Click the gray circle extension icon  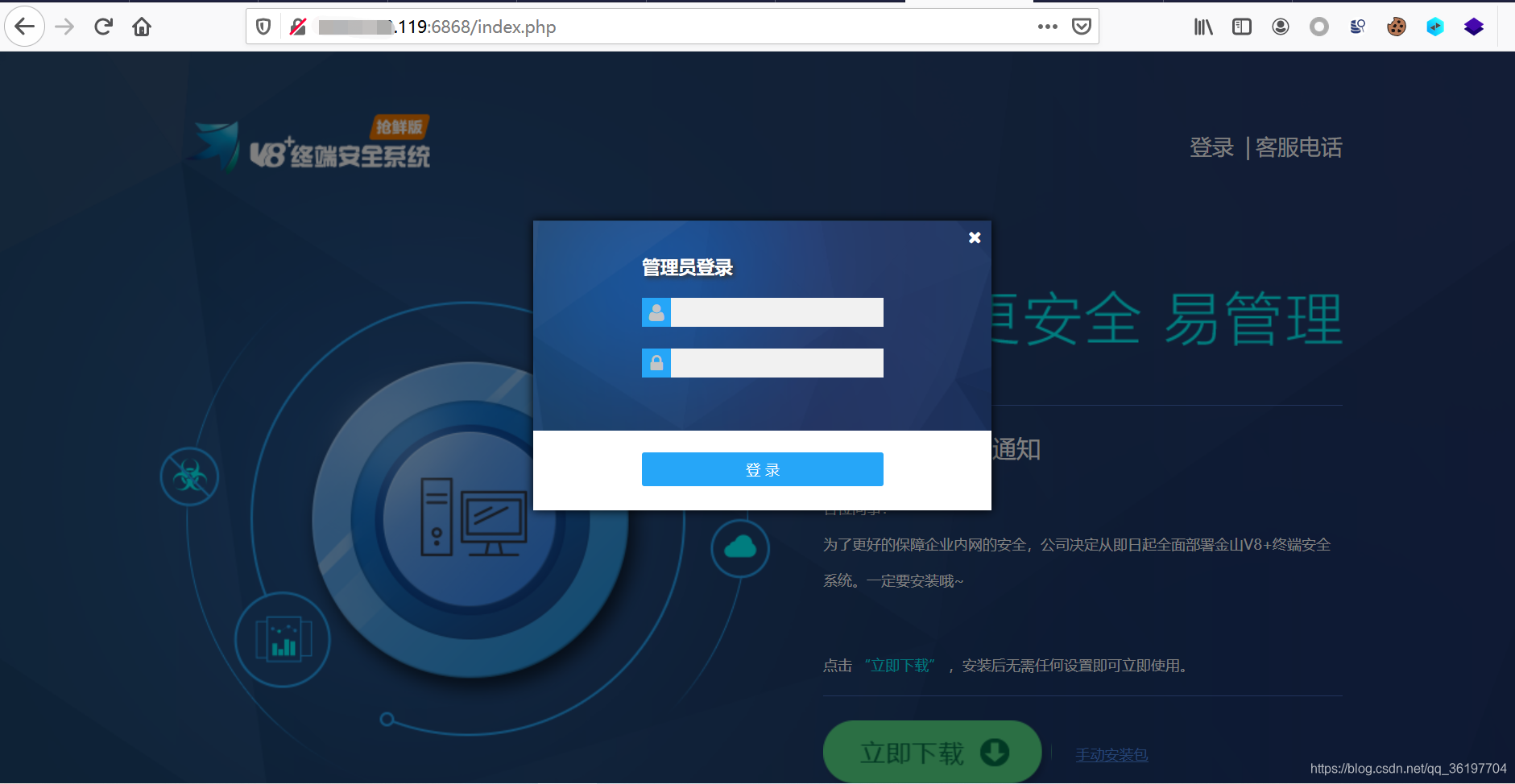[x=1319, y=27]
